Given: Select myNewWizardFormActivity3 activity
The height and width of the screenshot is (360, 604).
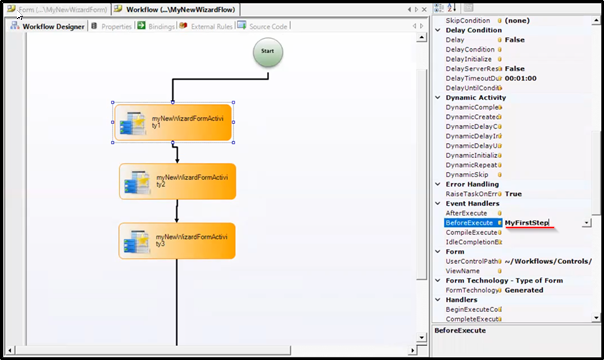Looking at the screenshot, I should (177, 241).
